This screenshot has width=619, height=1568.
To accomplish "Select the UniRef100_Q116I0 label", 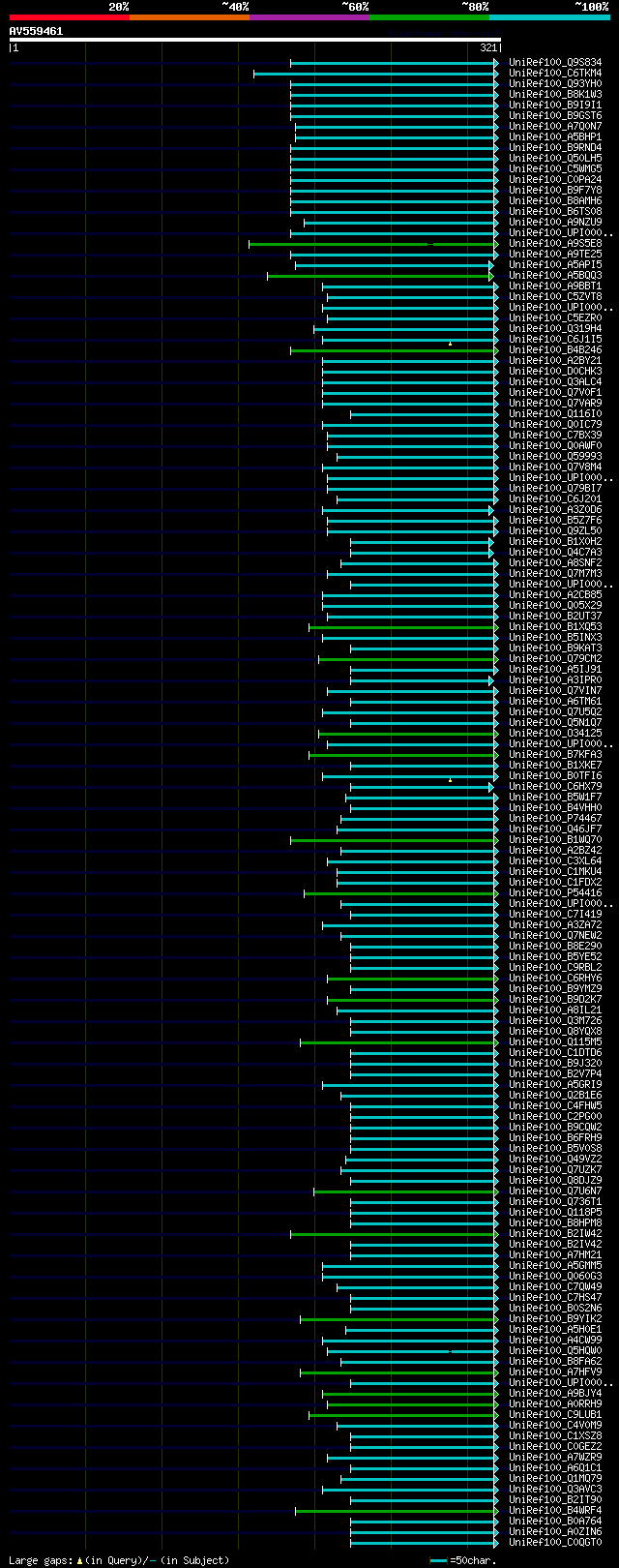I will [x=555, y=414].
